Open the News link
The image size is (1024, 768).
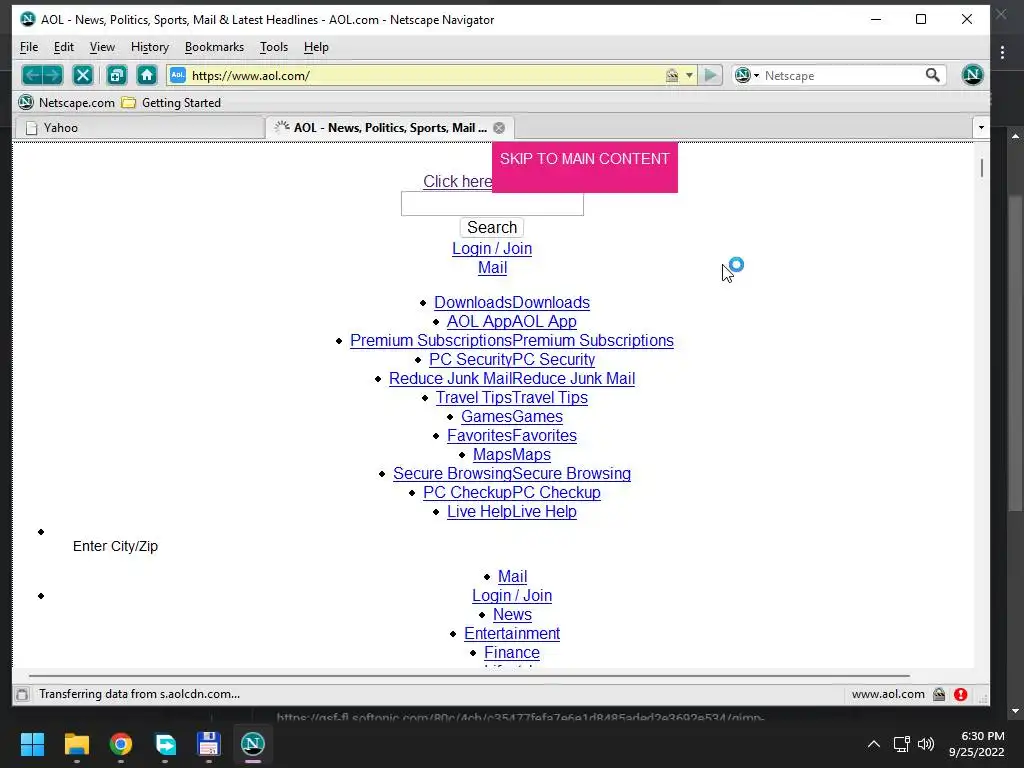[512, 615]
